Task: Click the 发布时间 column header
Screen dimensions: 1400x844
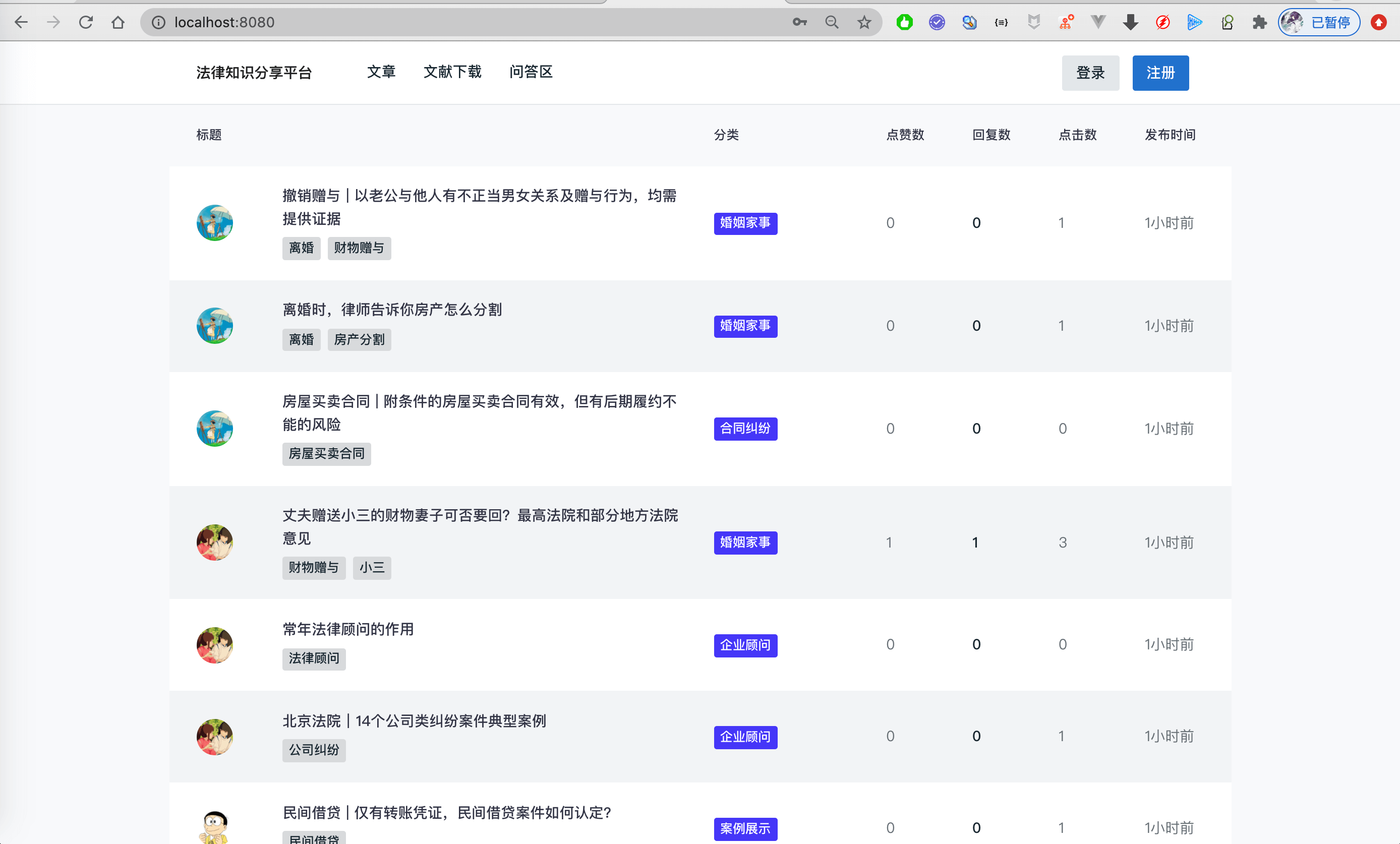Action: tap(1171, 135)
